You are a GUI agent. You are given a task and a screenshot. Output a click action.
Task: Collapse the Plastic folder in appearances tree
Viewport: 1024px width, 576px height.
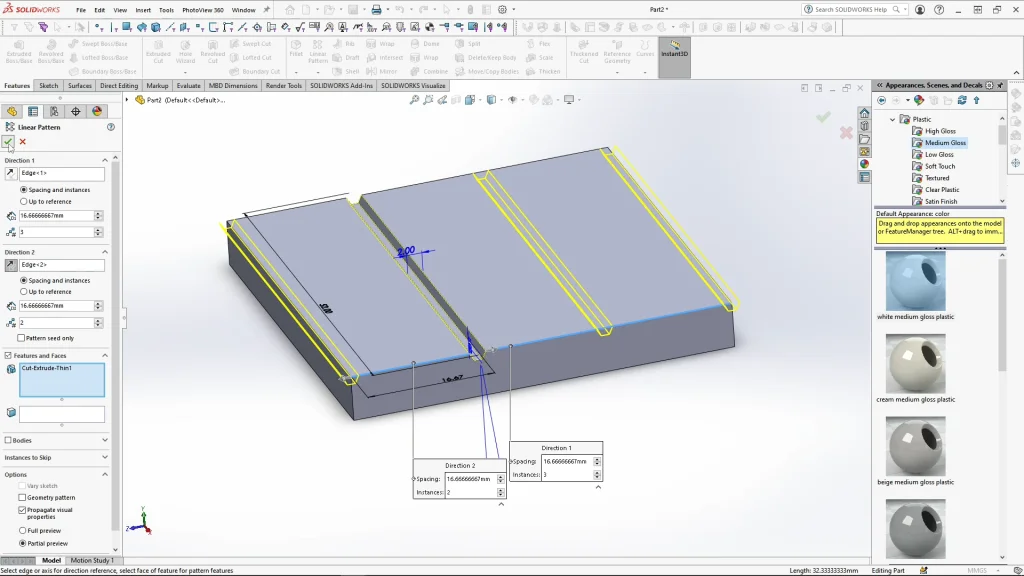point(893,119)
